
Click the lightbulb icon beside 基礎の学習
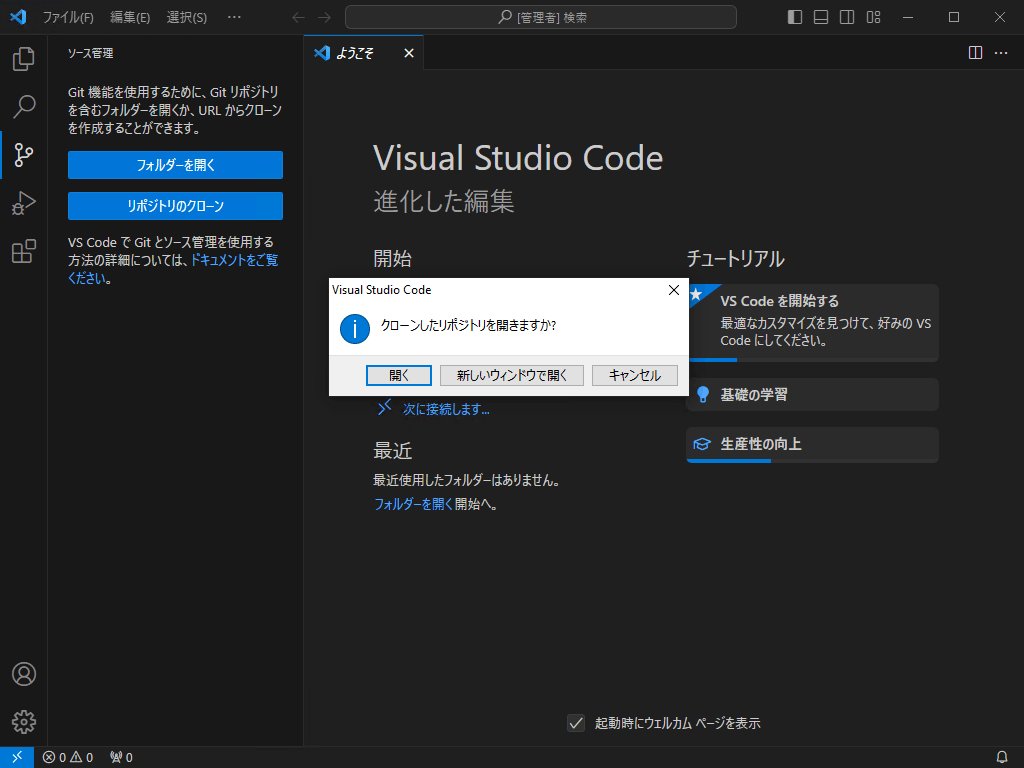coord(703,394)
